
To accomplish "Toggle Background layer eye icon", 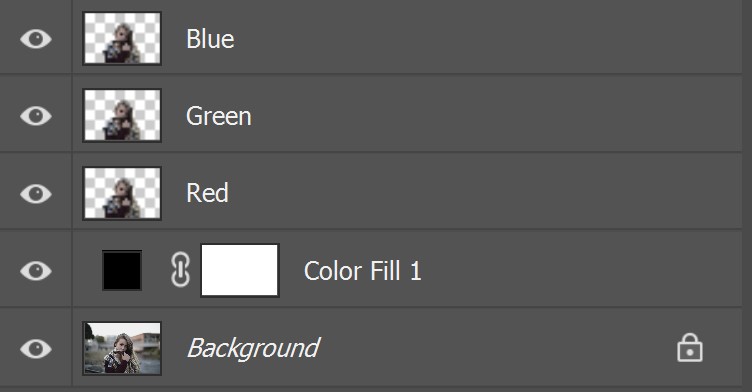I will click(x=36, y=348).
